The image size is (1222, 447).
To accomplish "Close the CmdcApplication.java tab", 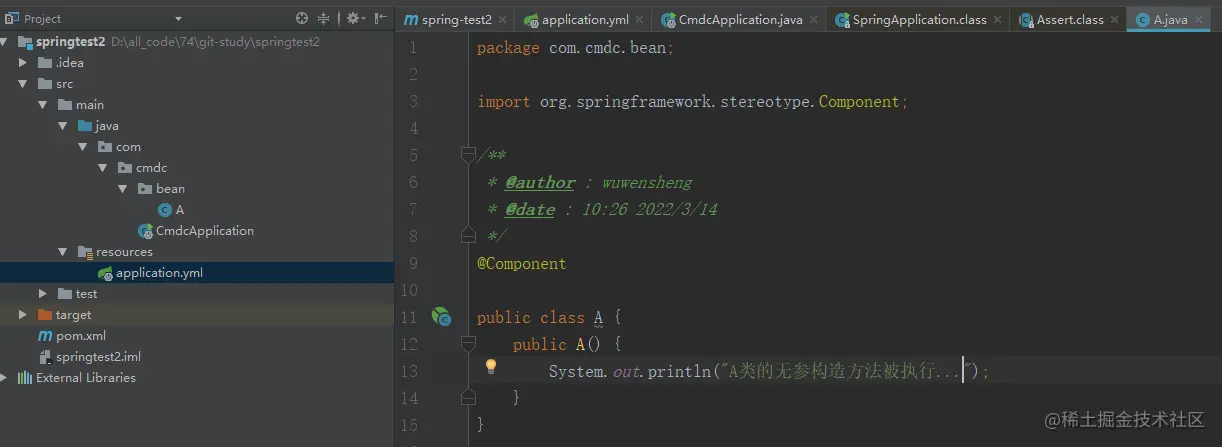I will [815, 20].
